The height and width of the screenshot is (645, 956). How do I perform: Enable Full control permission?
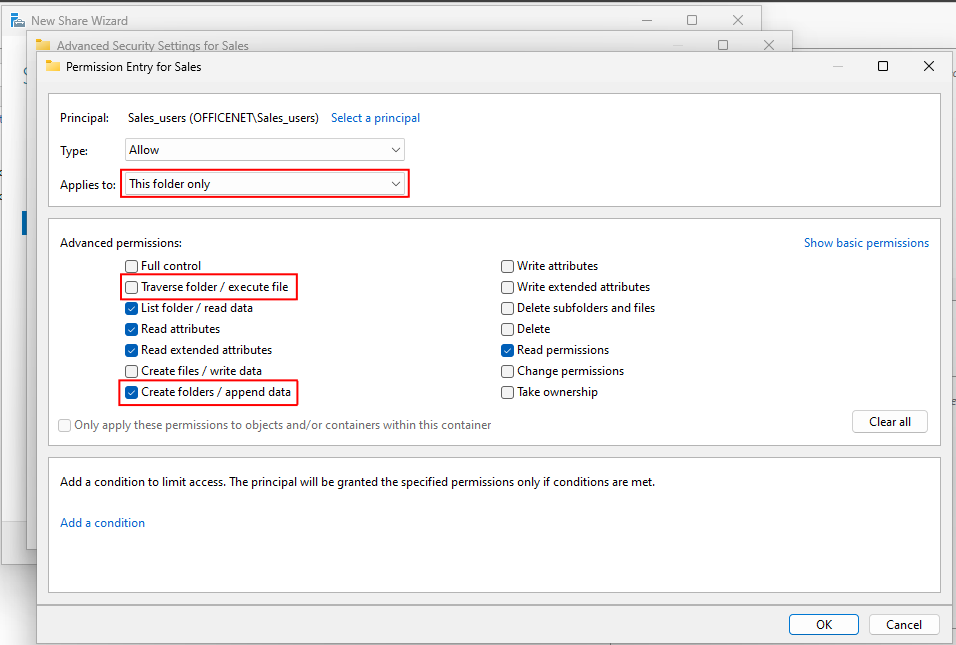[x=131, y=266]
